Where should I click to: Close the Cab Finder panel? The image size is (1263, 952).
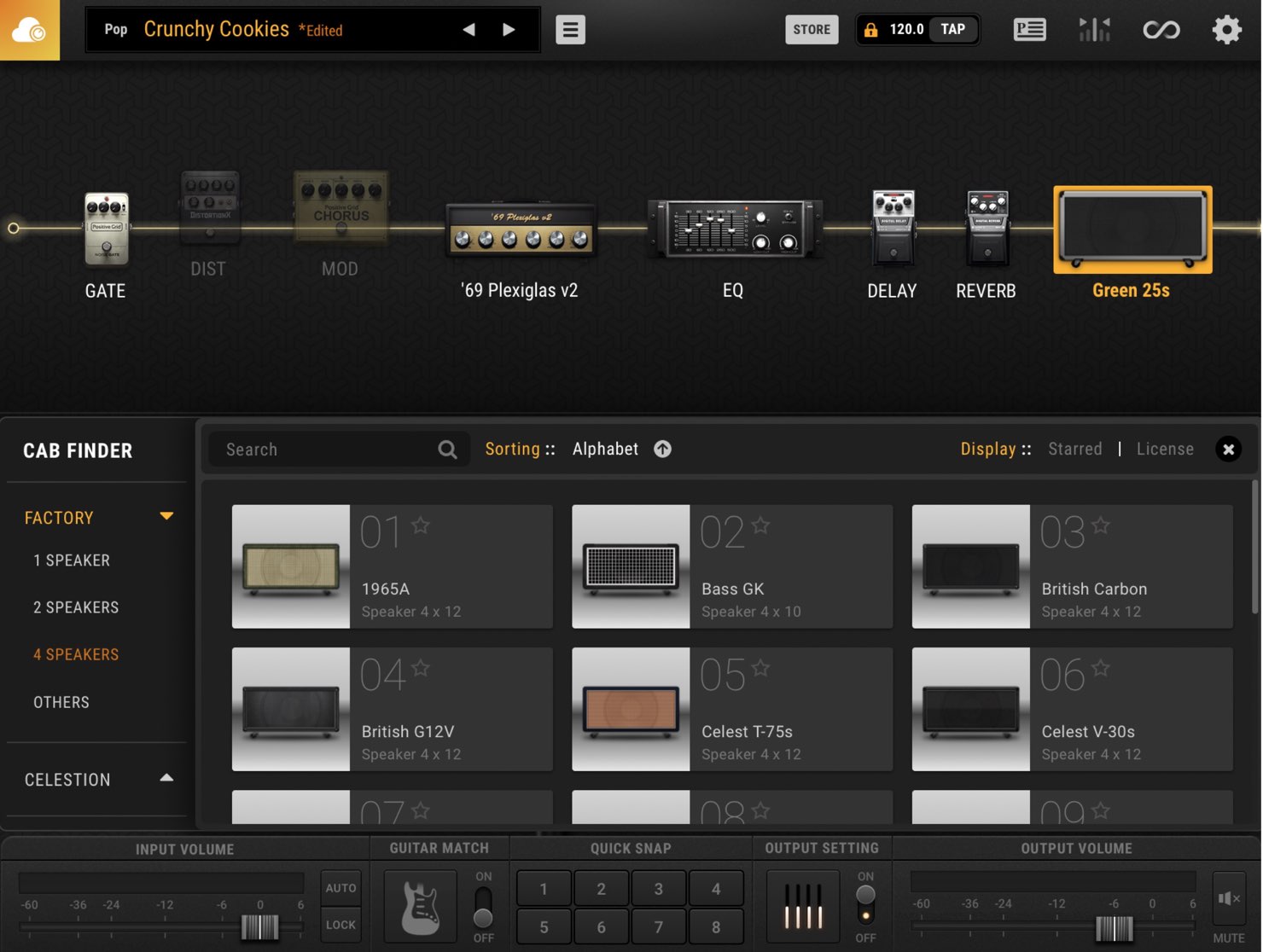[1228, 449]
